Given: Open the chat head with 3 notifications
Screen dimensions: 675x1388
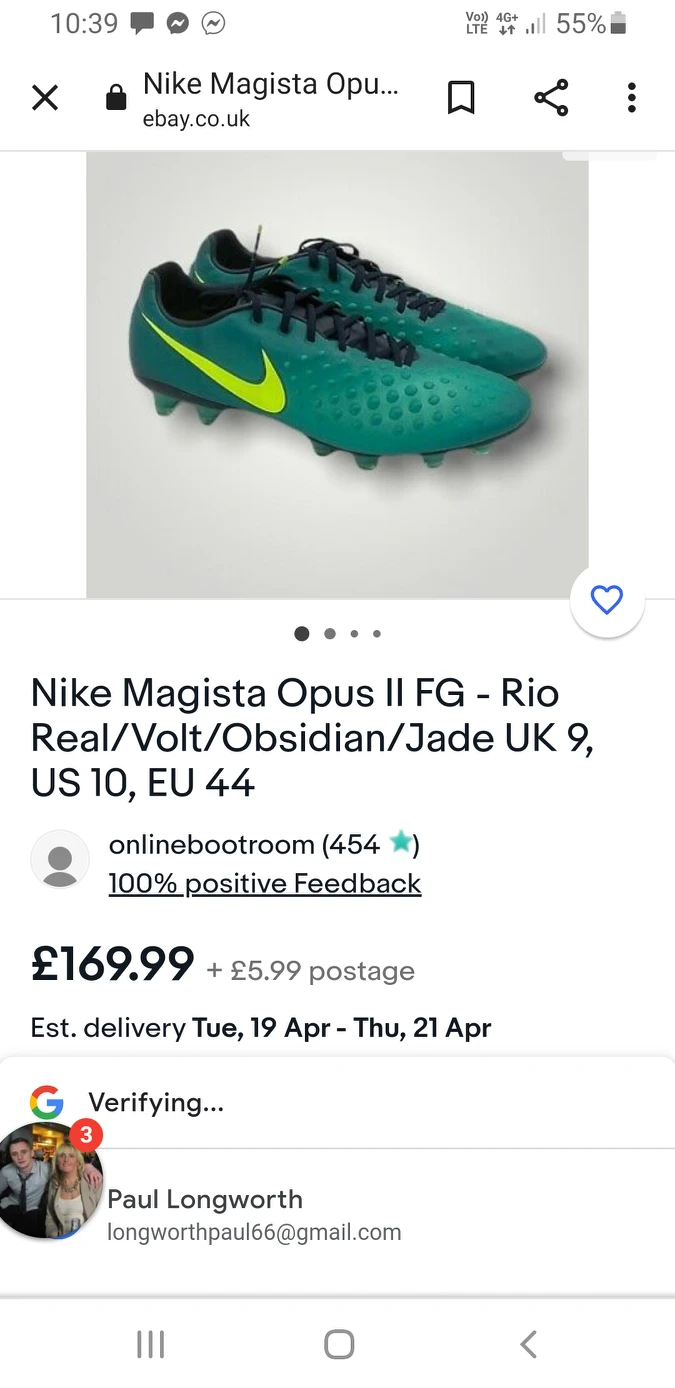Looking at the screenshot, I should click(x=50, y=1182).
